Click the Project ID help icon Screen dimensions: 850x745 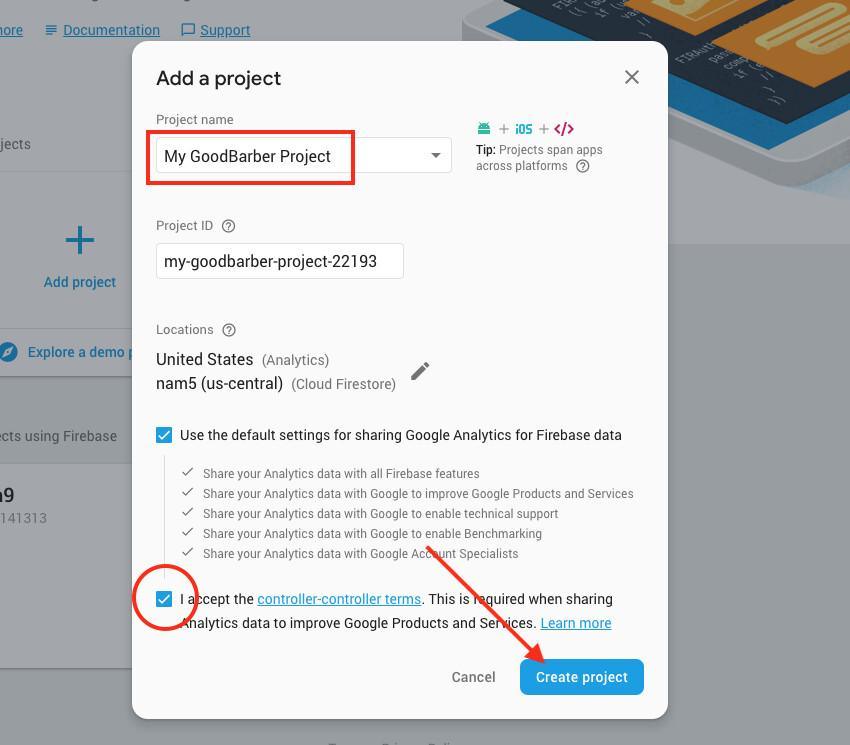click(x=229, y=226)
